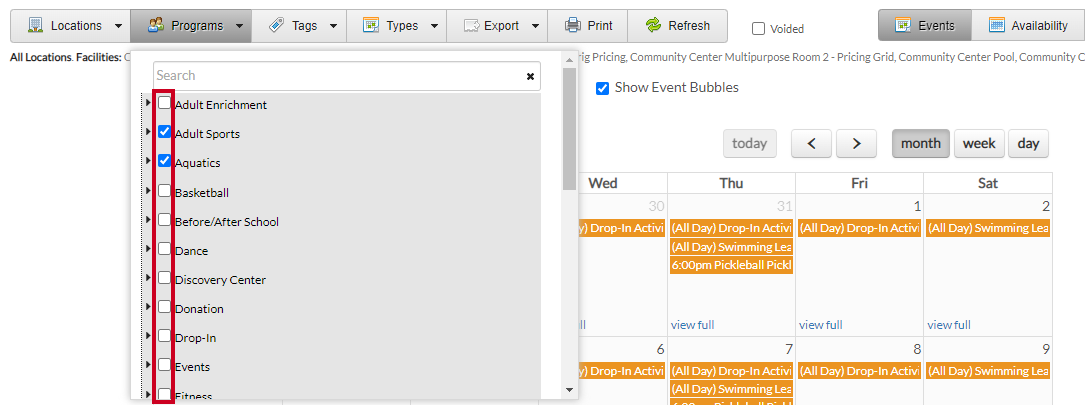Check the Drop-In checkbox
This screenshot has width=1085, height=405.
point(164,336)
